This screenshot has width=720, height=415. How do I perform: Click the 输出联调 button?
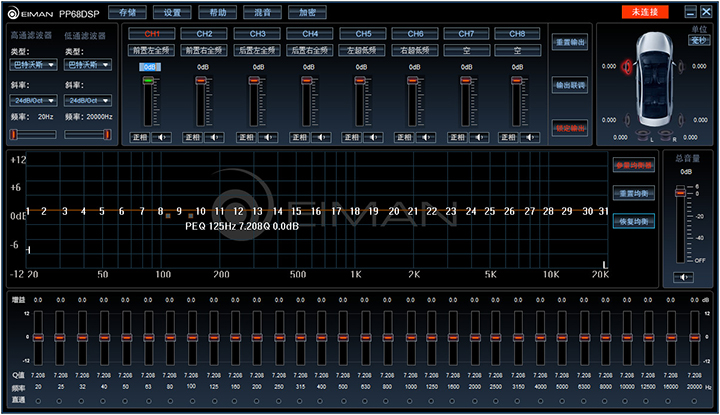570,85
